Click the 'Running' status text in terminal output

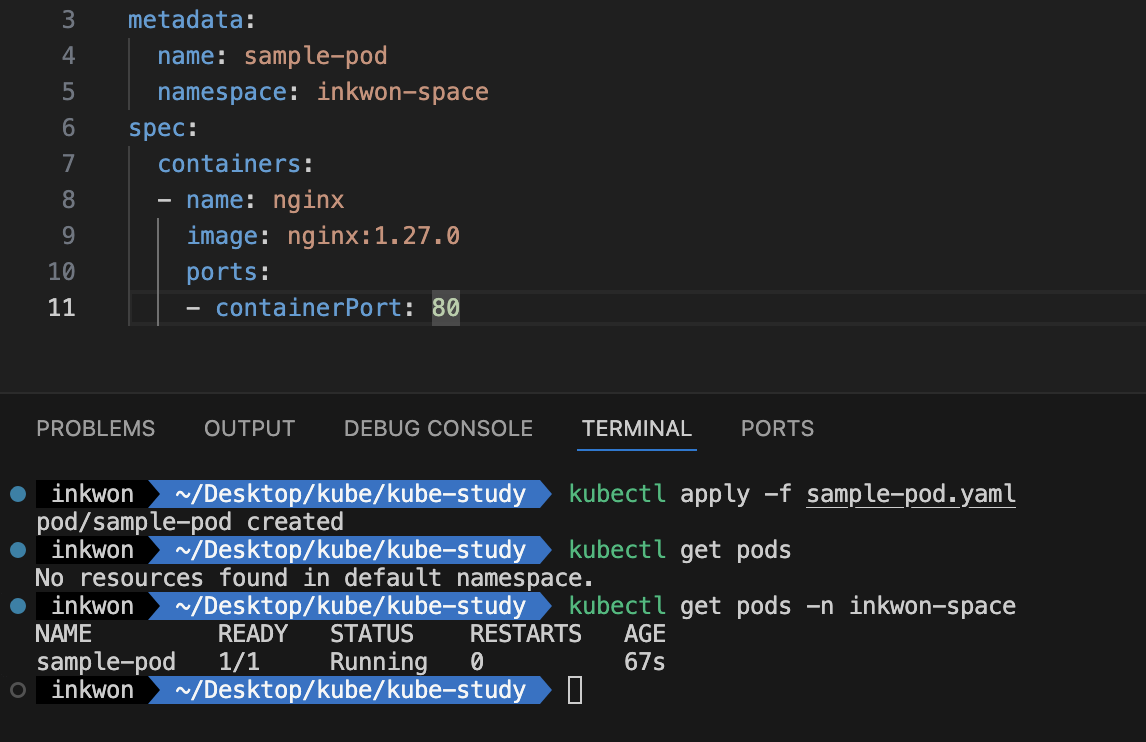(378, 662)
